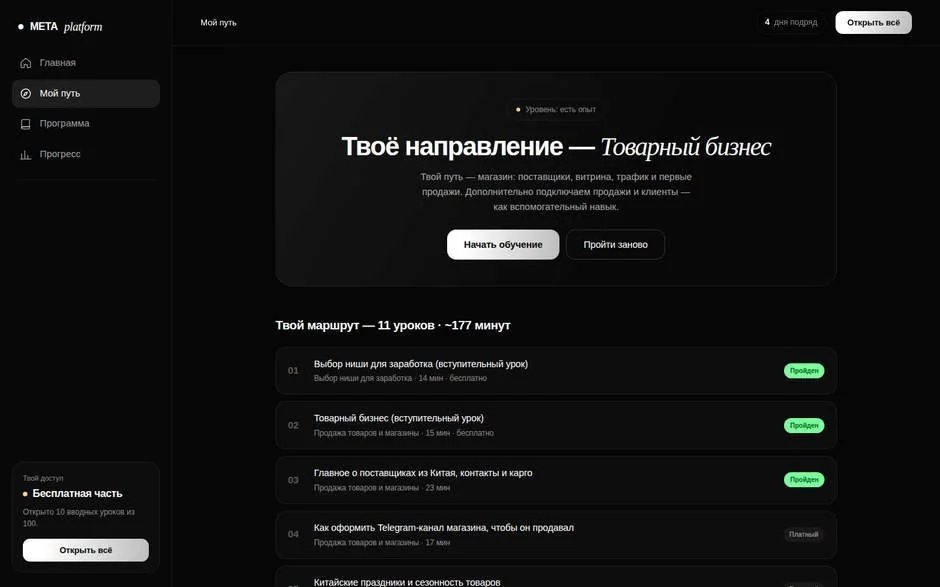940x587 pixels.
Task: Click the Уровень: есть опыт badge
Action: pos(556,109)
